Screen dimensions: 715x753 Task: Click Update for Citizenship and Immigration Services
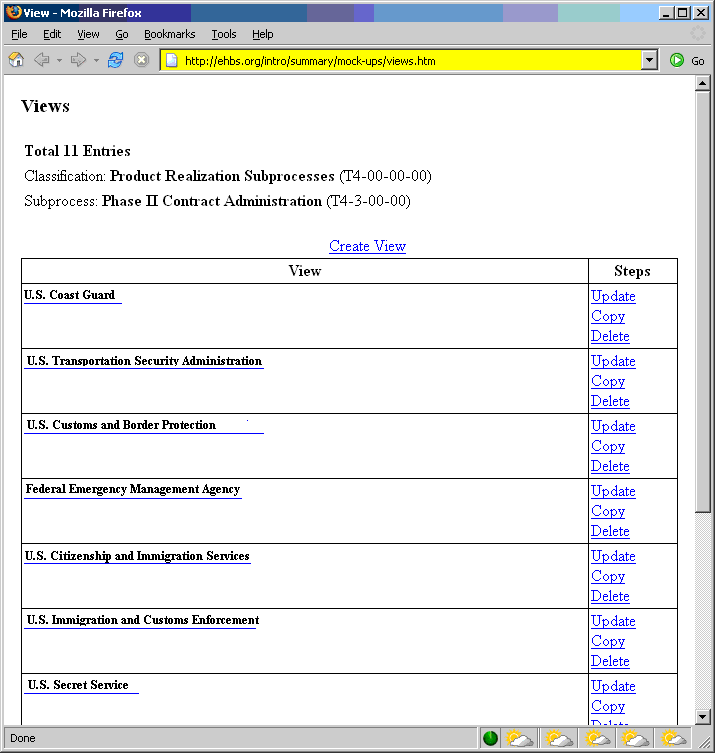click(x=613, y=556)
